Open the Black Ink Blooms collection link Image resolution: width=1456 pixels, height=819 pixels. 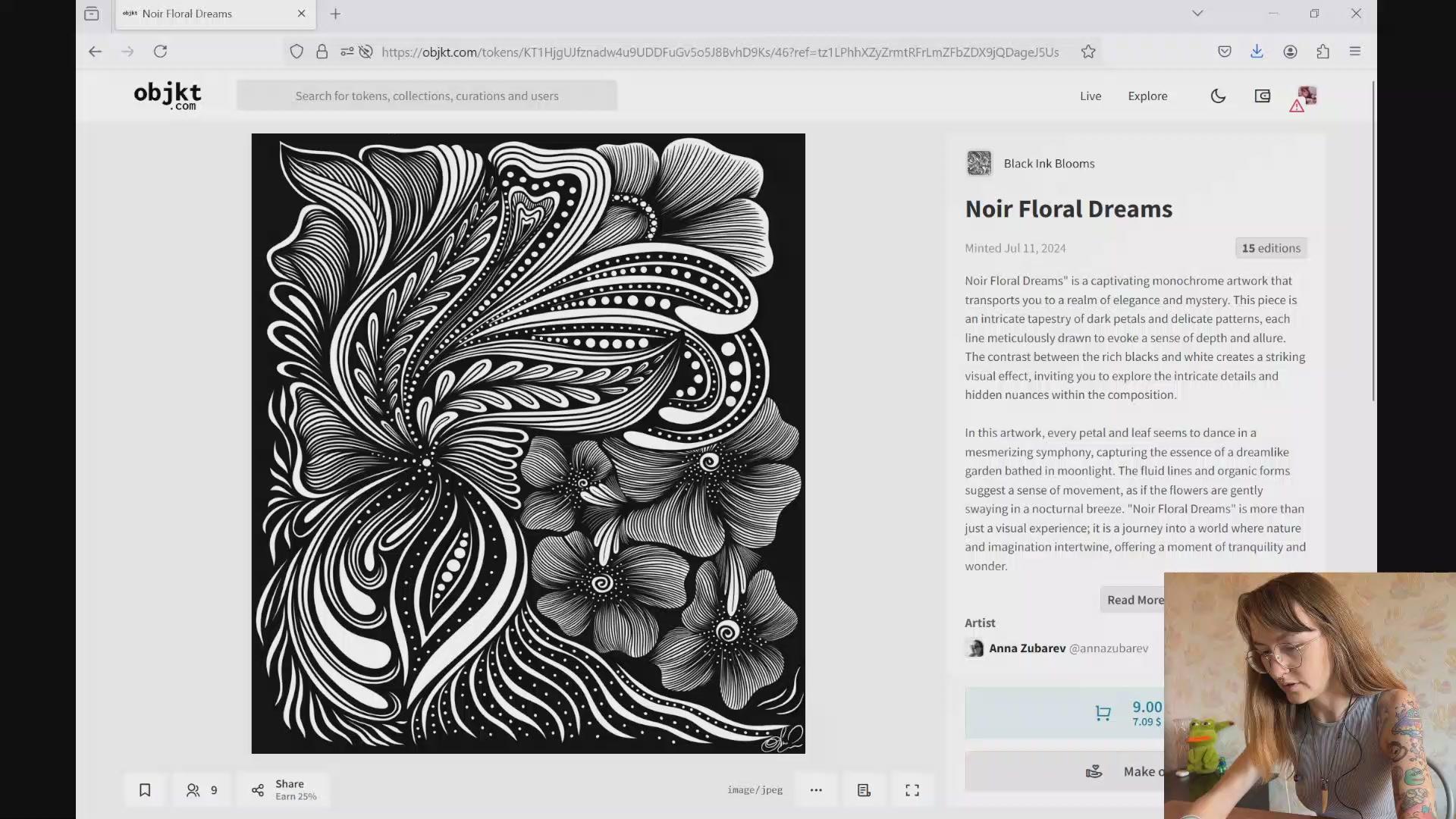pyautogui.click(x=1049, y=163)
